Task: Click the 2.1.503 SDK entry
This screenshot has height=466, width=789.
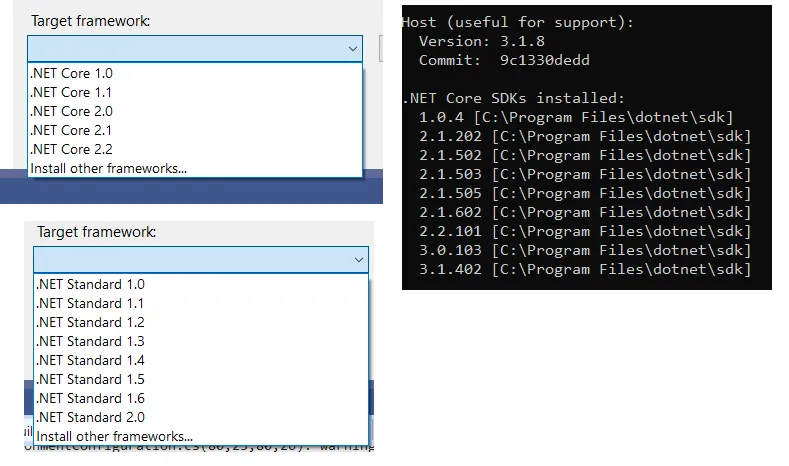Action: (x=585, y=175)
